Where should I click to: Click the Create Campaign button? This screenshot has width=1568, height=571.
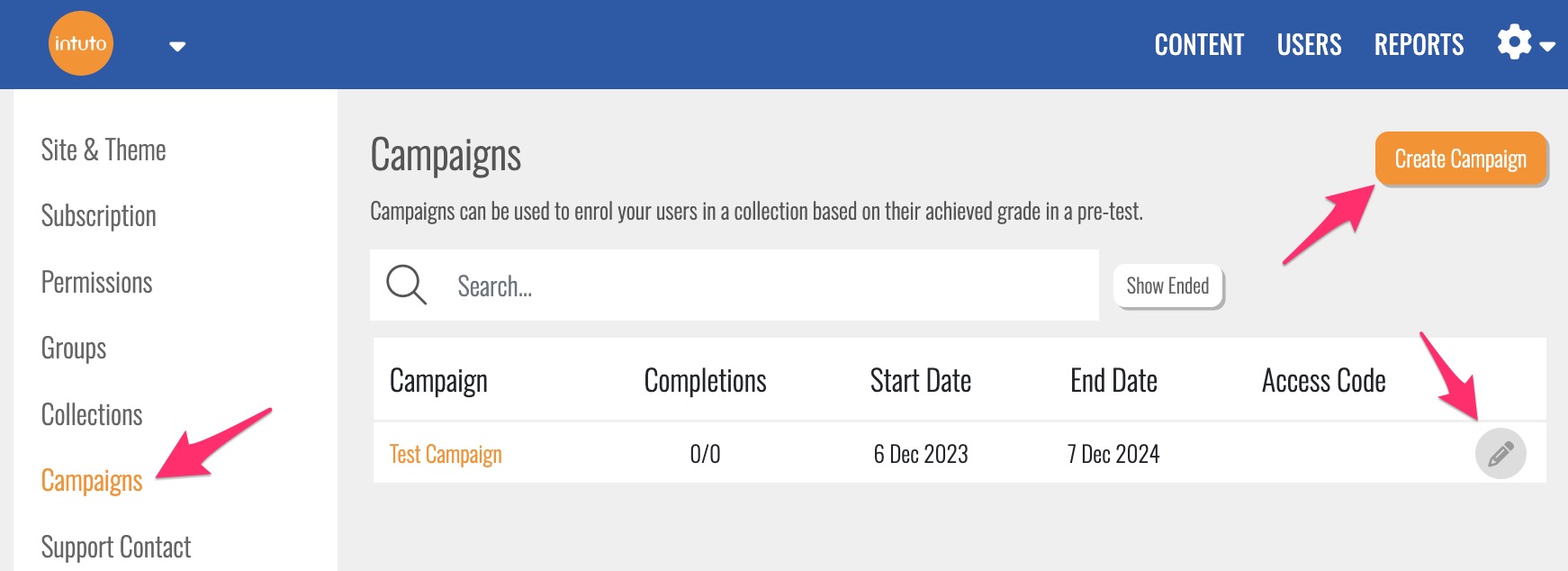pos(1460,159)
